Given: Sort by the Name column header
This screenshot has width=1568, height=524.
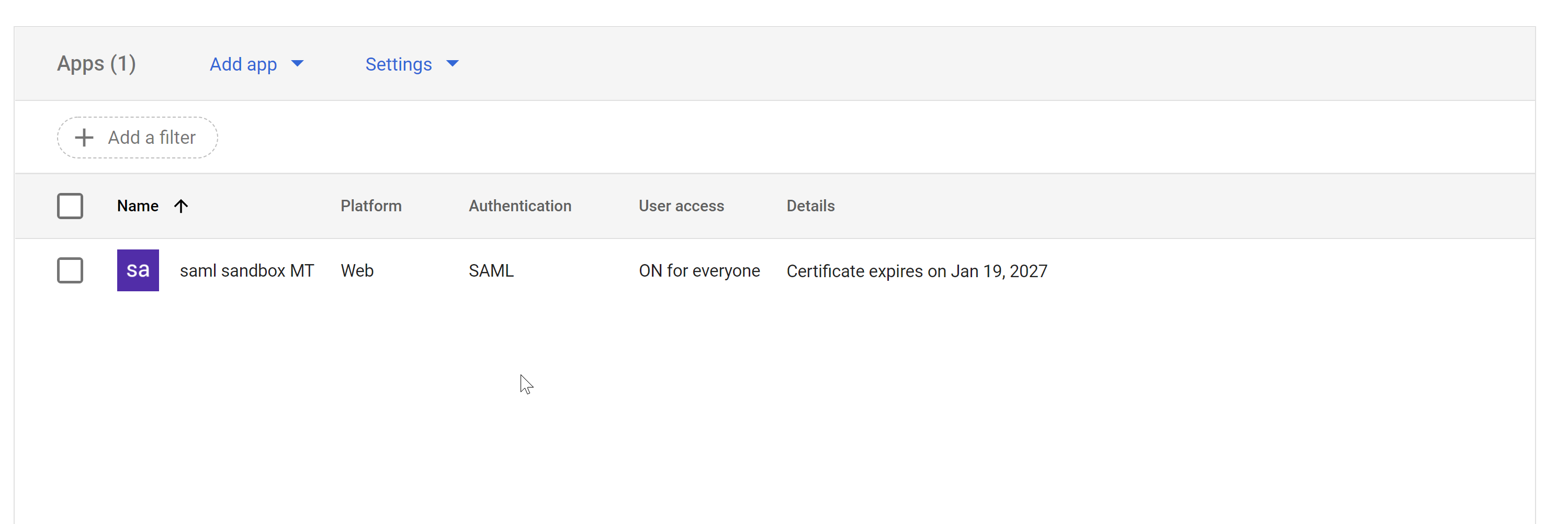Looking at the screenshot, I should coord(138,207).
